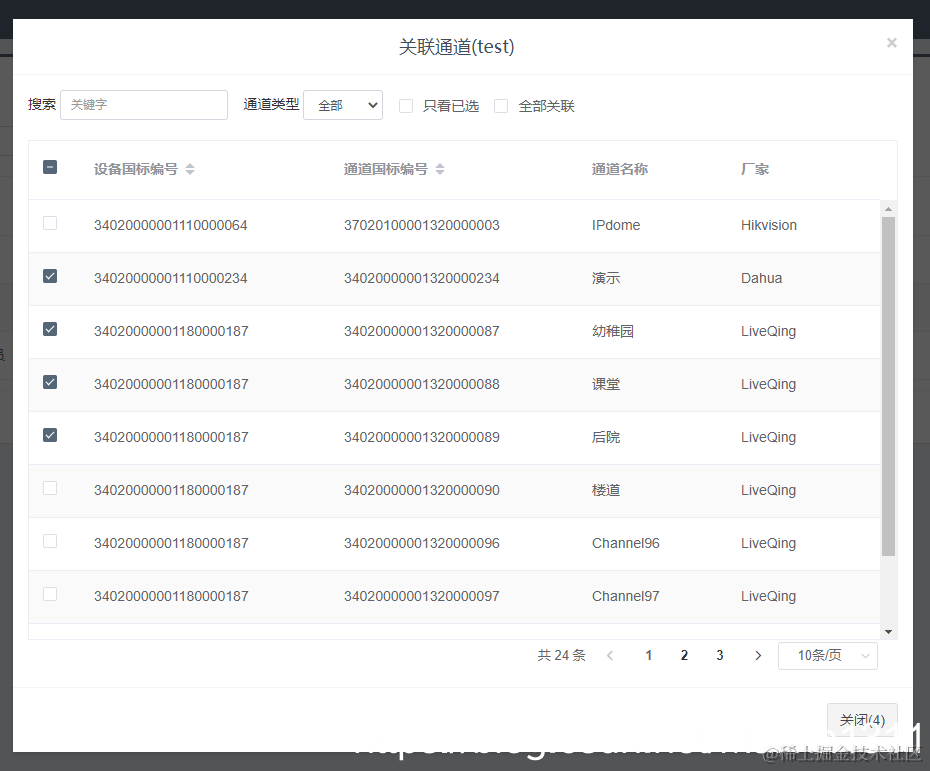This screenshot has height=771, width=930.
Task: Click the table vertical scrollbar thumb
Action: coord(888,386)
